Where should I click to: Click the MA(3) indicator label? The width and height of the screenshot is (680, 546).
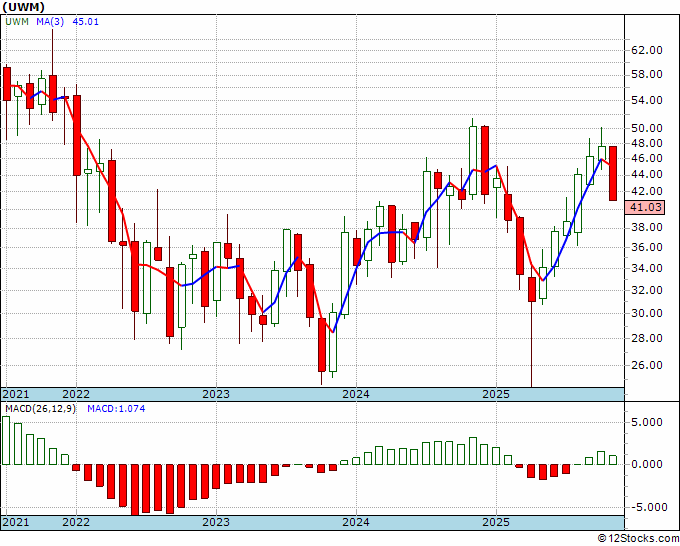click(x=50, y=22)
